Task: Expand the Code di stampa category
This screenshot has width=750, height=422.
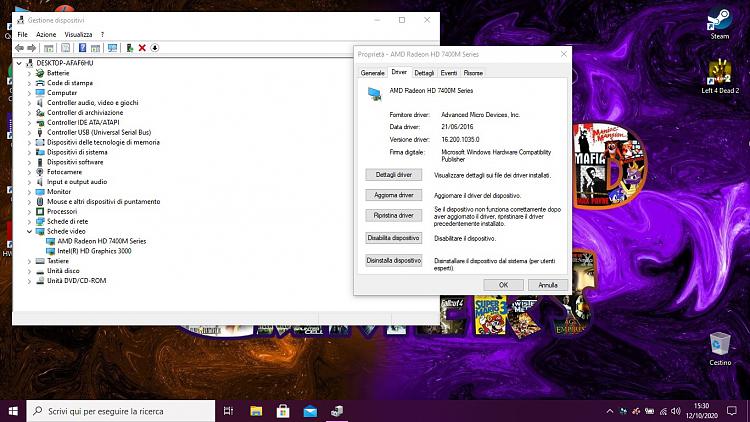Action: [29, 83]
